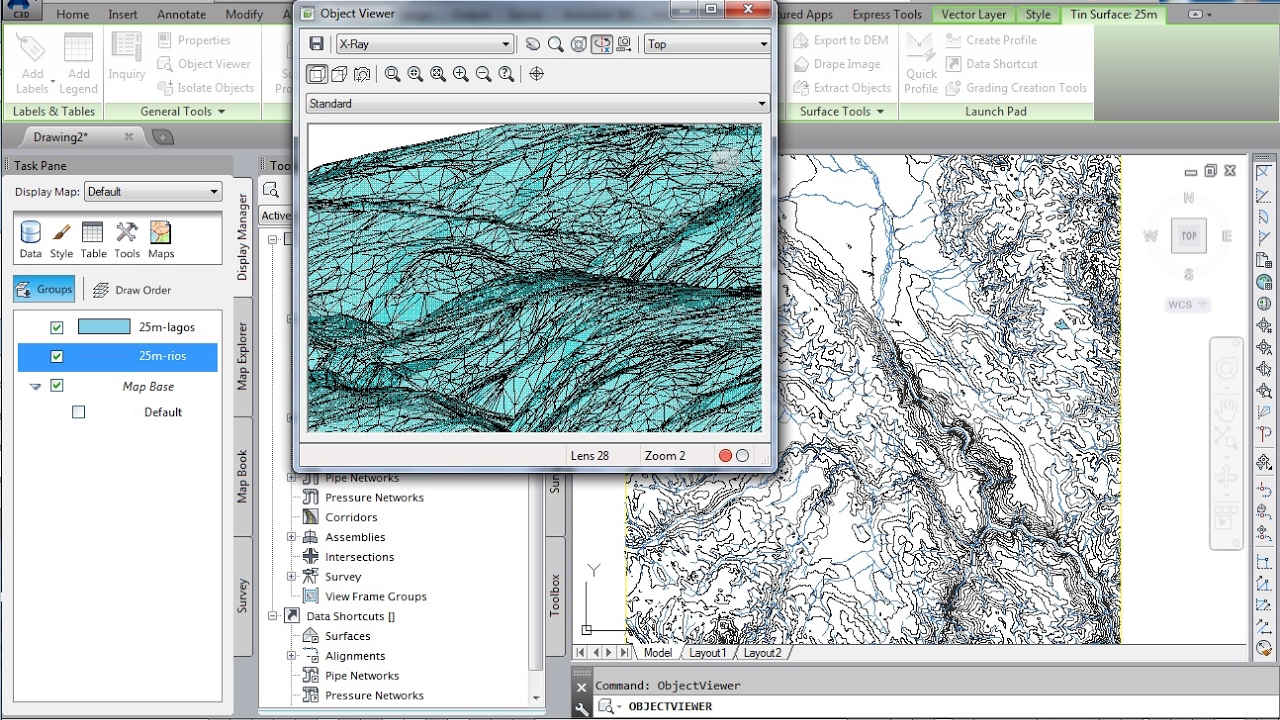
Task: Open the Annotate ribbon tab
Action: (181, 14)
